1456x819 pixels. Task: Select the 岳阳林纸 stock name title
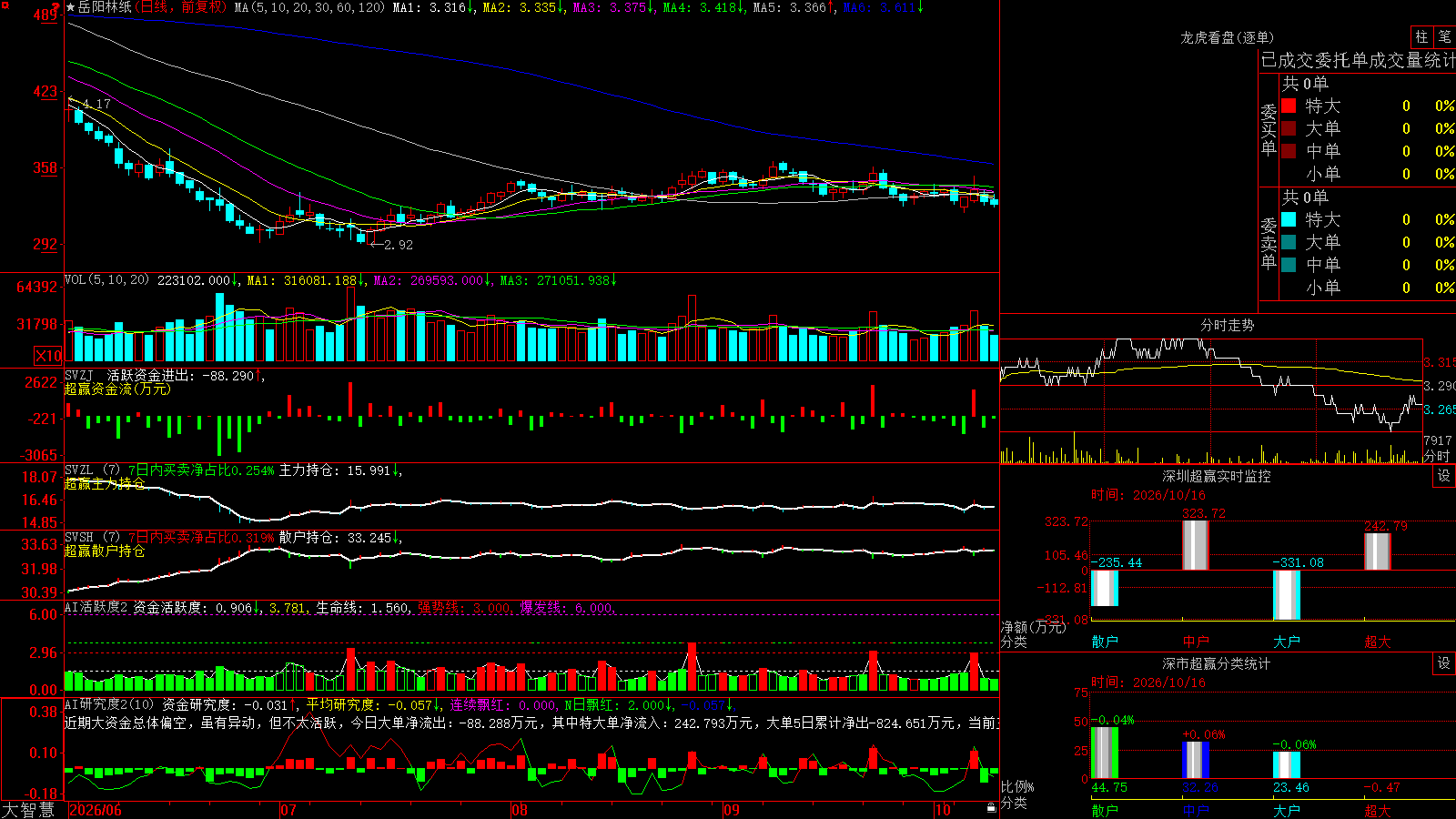click(105, 7)
